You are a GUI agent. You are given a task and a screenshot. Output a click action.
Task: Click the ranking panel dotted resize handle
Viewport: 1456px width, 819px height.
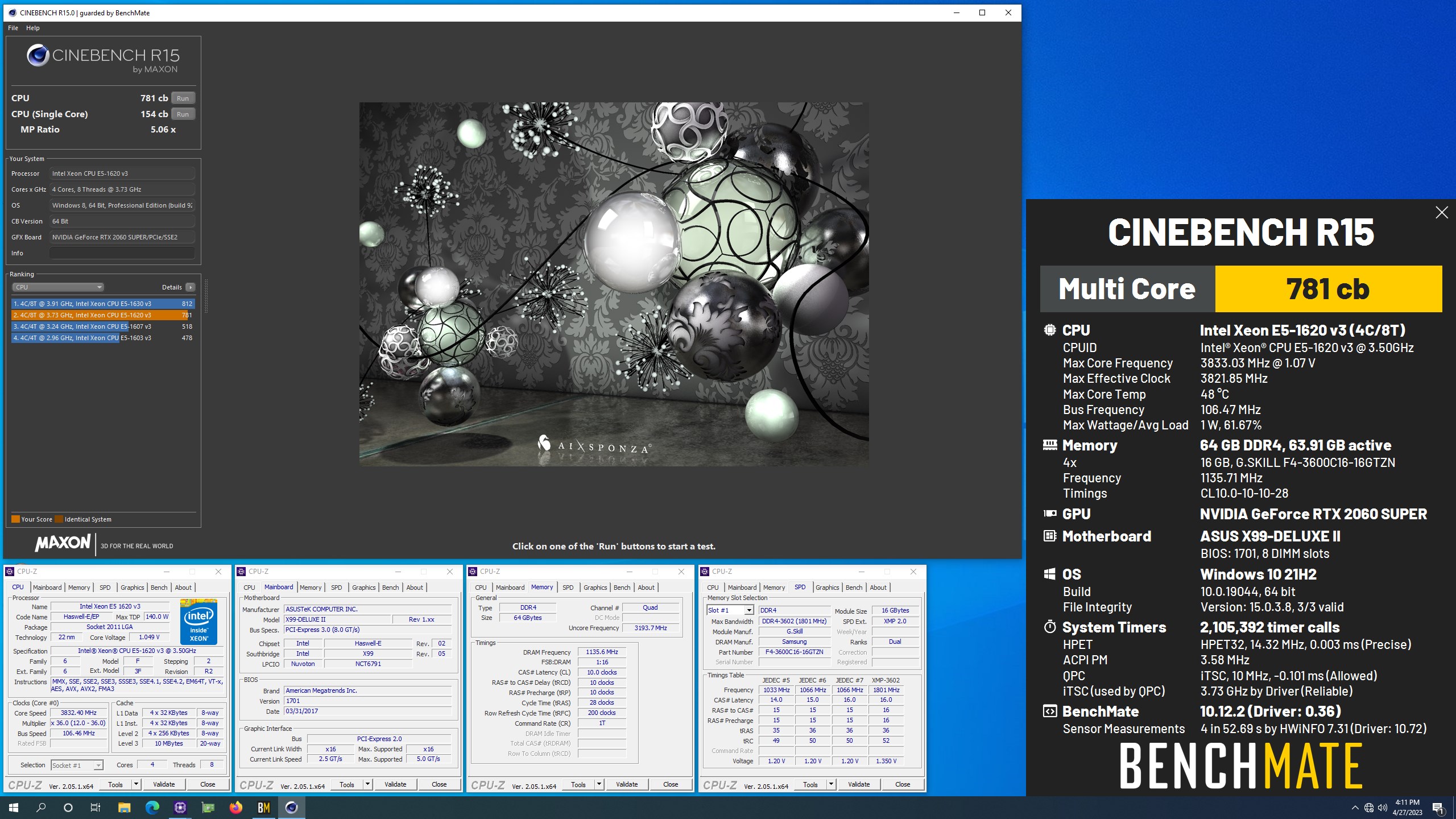coord(206,296)
